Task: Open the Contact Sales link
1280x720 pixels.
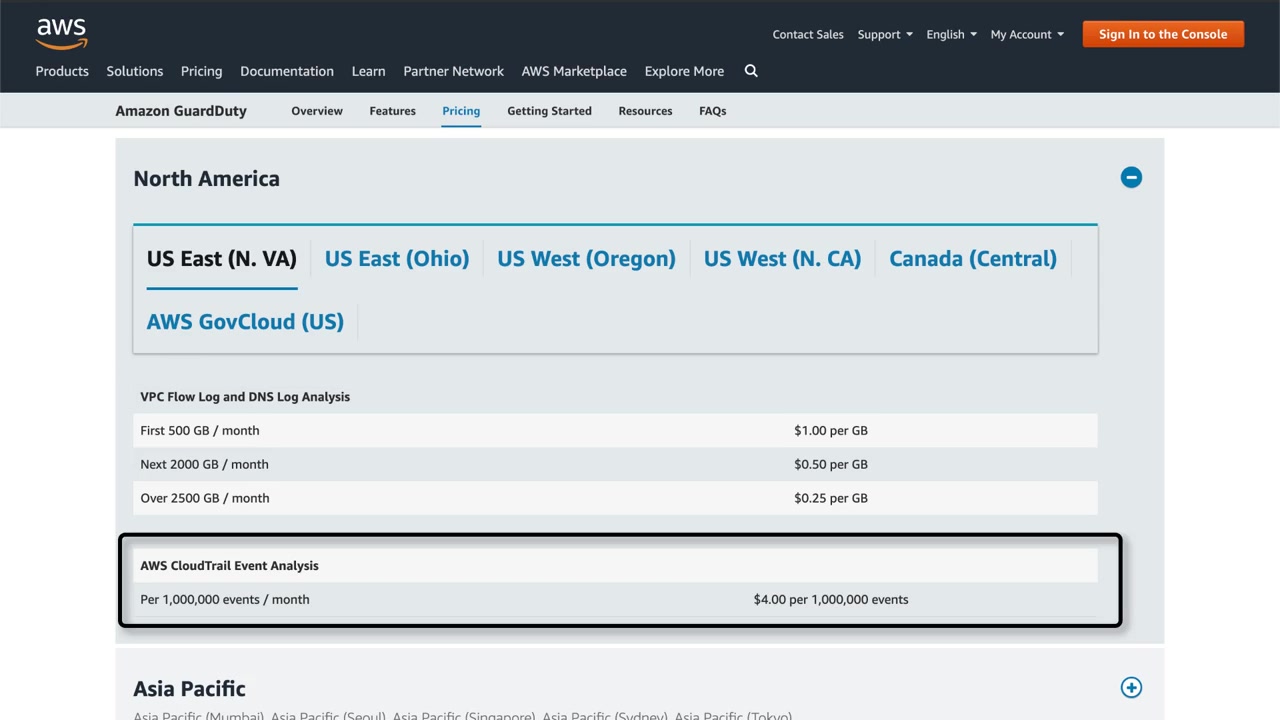Action: coord(808,34)
